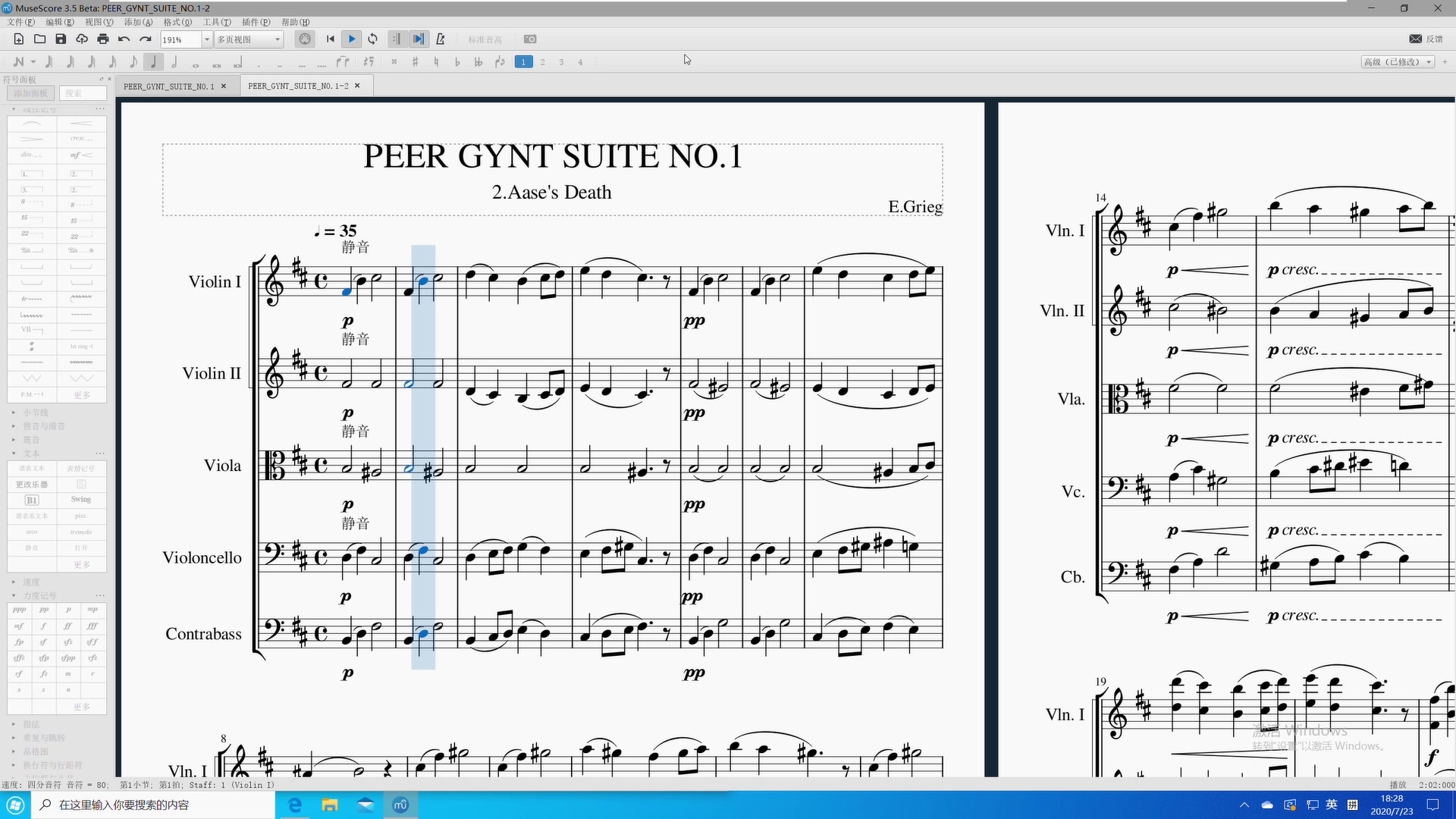This screenshot has height=819, width=1456.
Task: Select voice 2 button
Action: [x=542, y=62]
